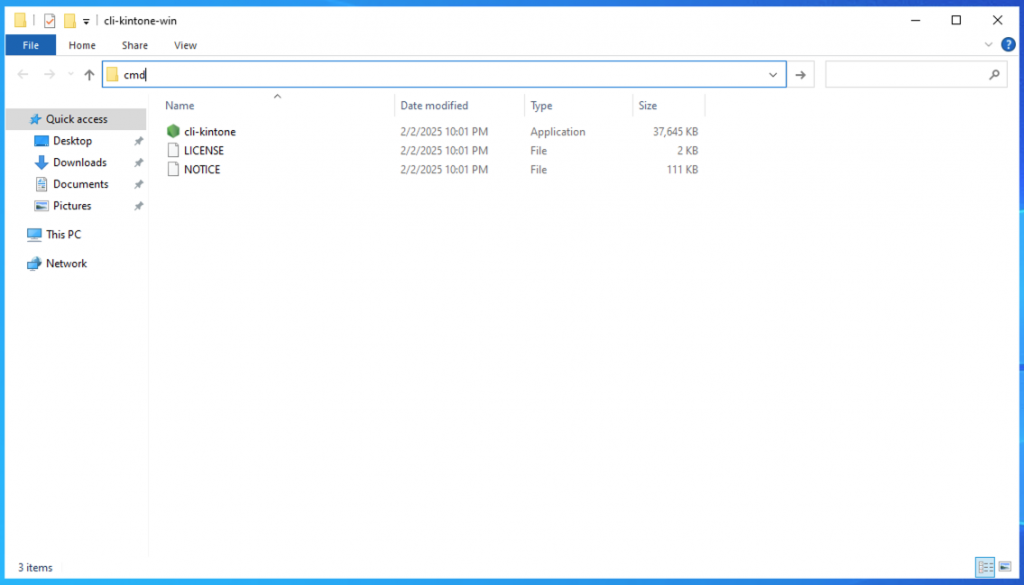Open Pictures in navigation pane
Viewport: 1024px width, 585px height.
point(72,206)
